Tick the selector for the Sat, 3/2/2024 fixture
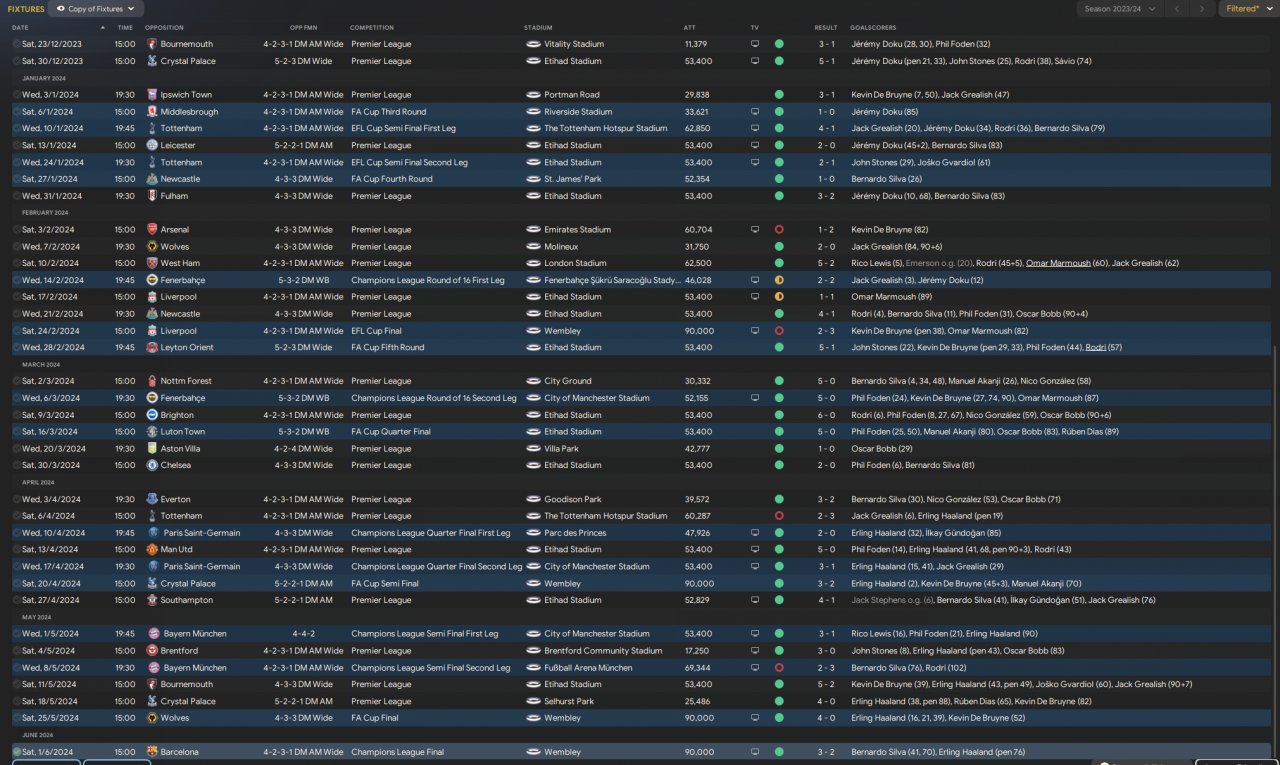 pyautogui.click(x=16, y=230)
